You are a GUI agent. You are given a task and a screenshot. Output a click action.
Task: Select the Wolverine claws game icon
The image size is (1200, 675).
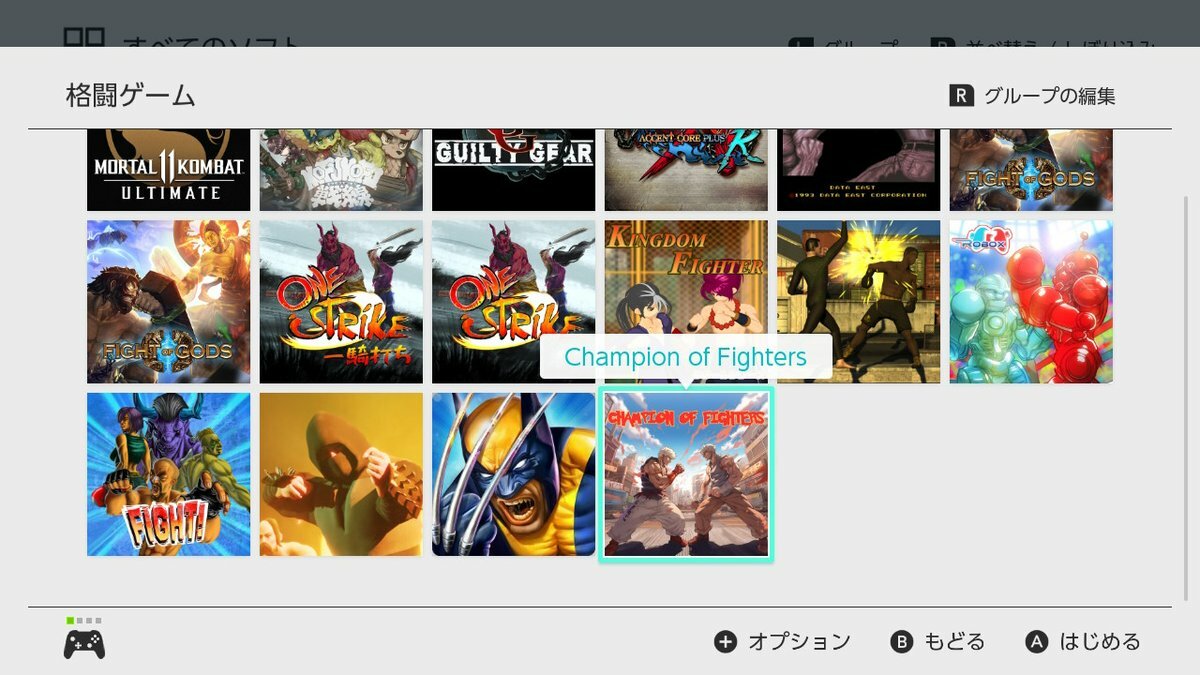pyautogui.click(x=514, y=474)
